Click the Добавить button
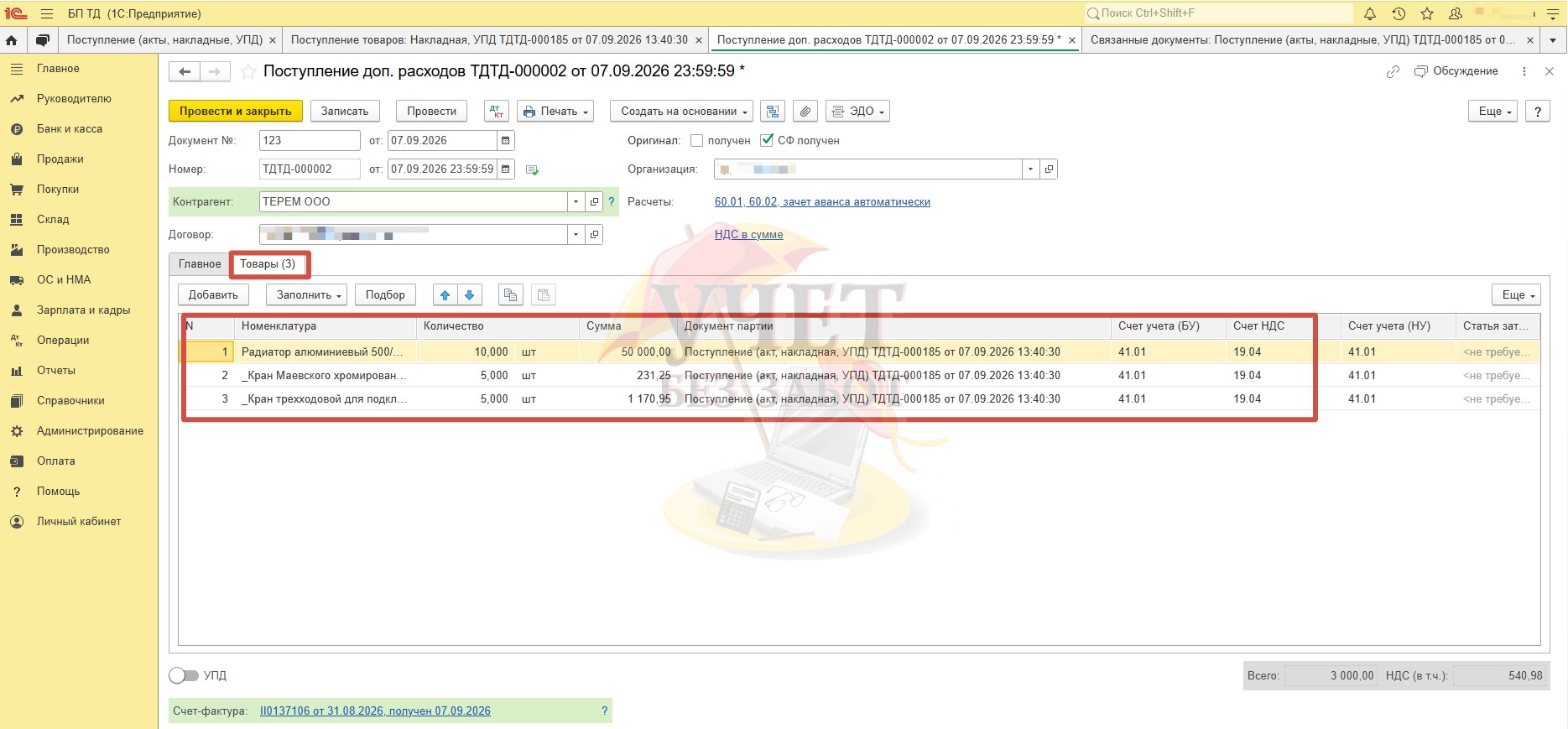 (x=213, y=295)
